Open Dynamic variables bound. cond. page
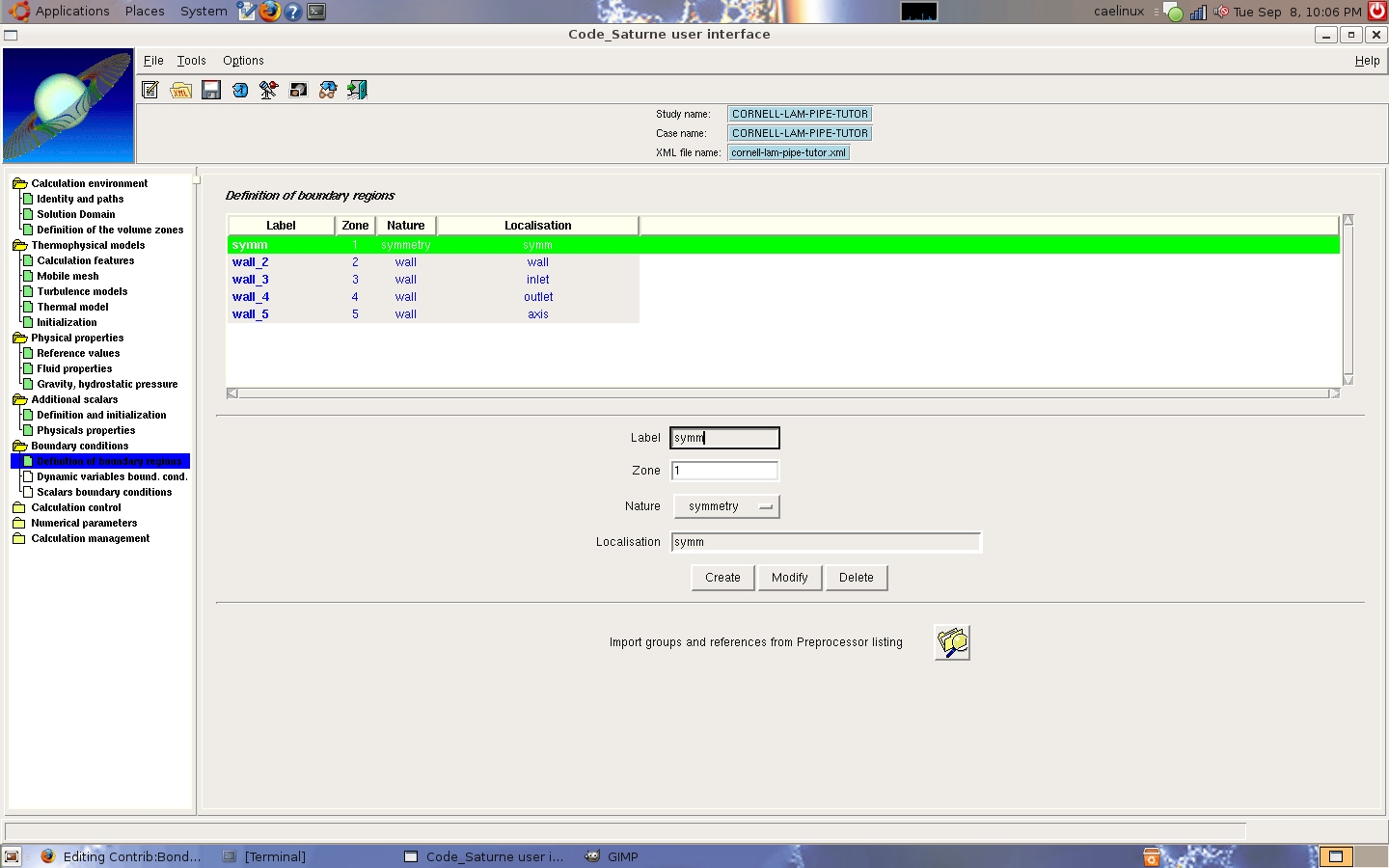Viewport: 1389px width, 868px height. pos(112,476)
